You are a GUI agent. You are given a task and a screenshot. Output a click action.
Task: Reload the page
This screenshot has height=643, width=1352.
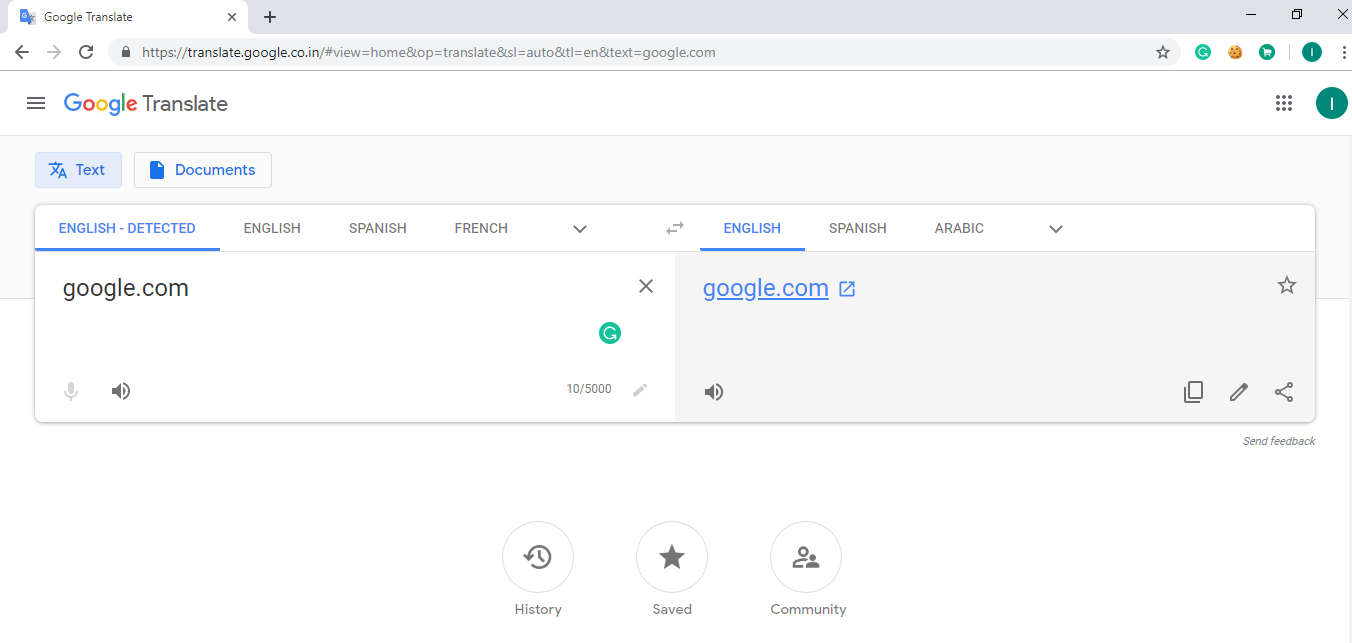click(86, 52)
